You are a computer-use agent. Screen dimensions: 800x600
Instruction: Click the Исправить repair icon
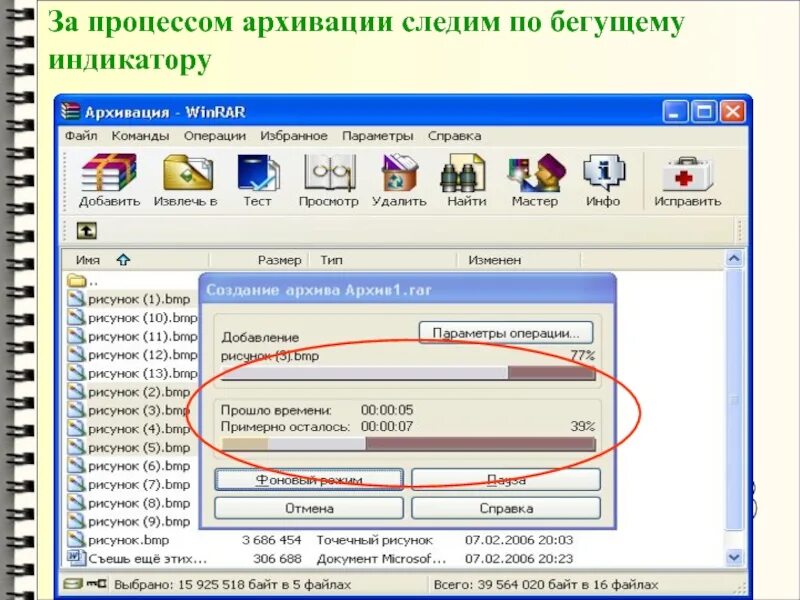[687, 174]
